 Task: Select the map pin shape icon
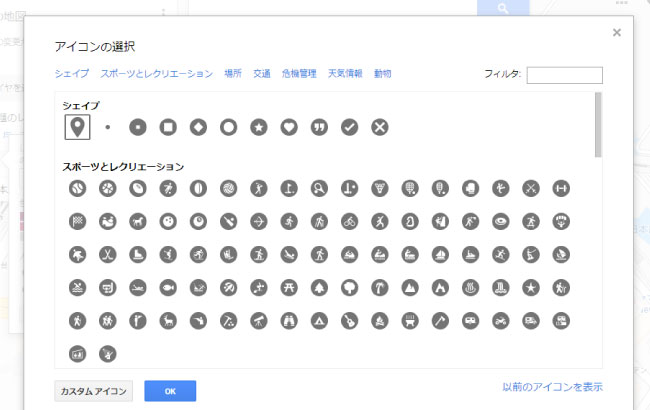click(x=78, y=127)
